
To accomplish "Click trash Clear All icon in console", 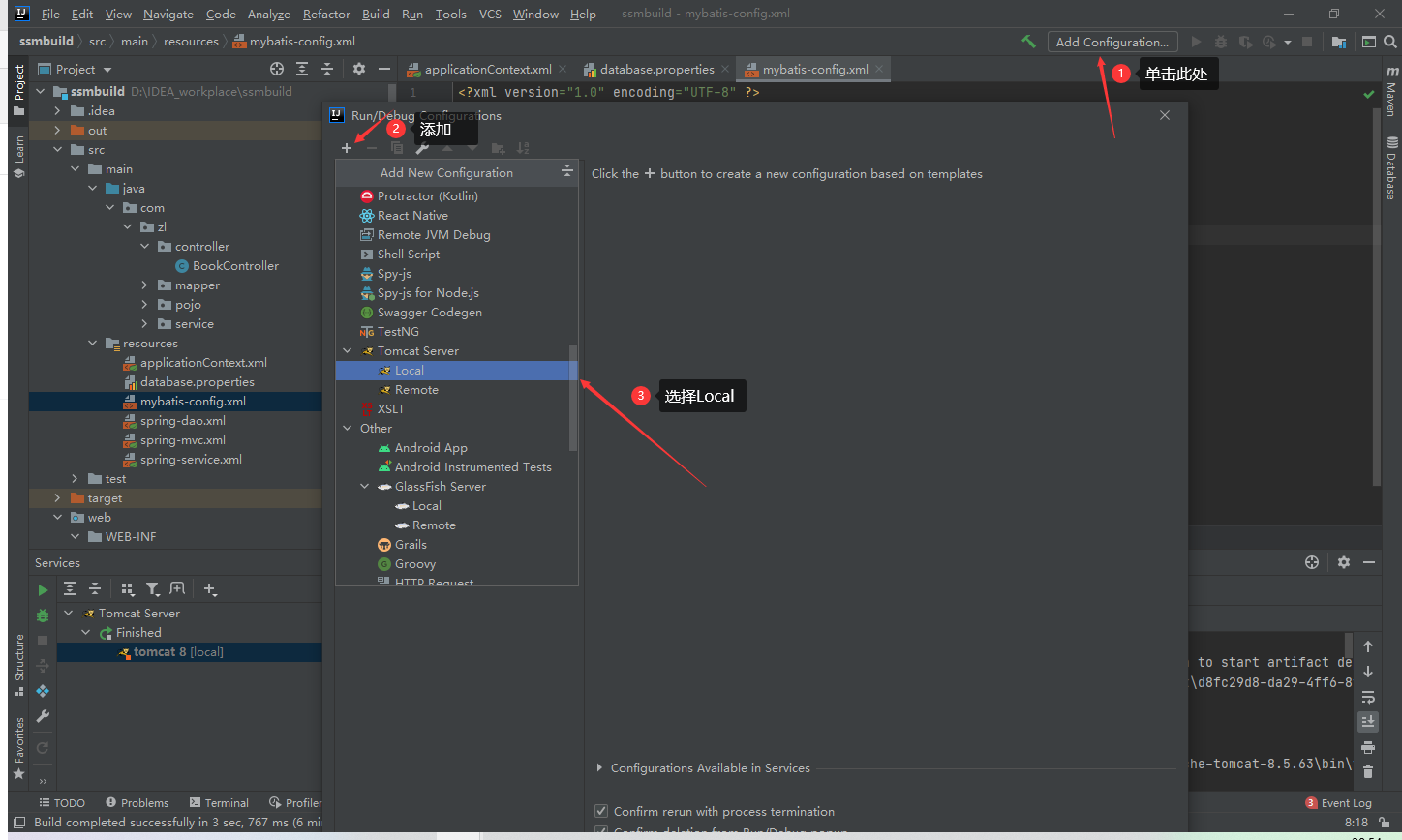I will pyautogui.click(x=1368, y=772).
